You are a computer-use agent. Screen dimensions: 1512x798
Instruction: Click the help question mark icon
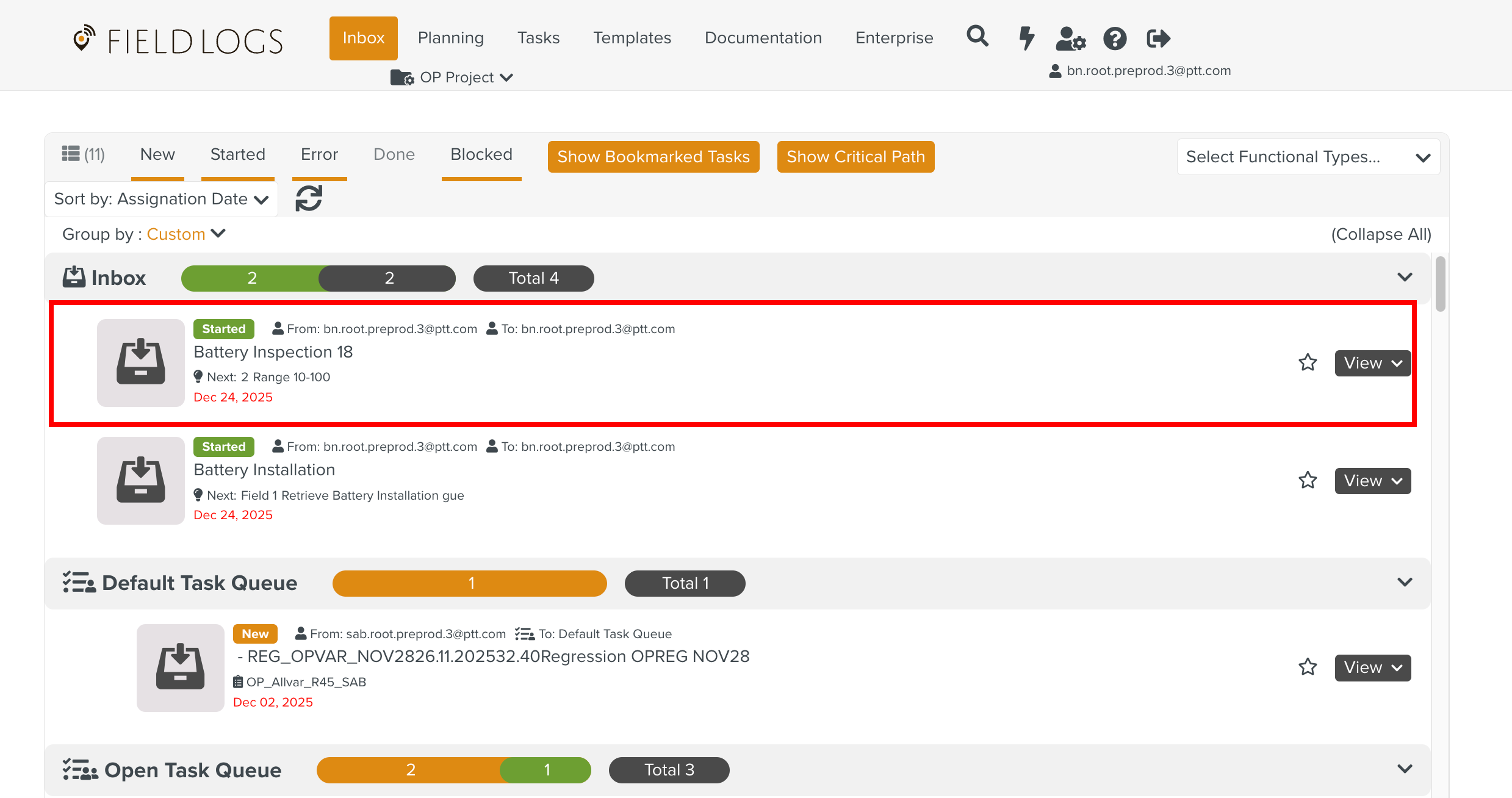1115,38
